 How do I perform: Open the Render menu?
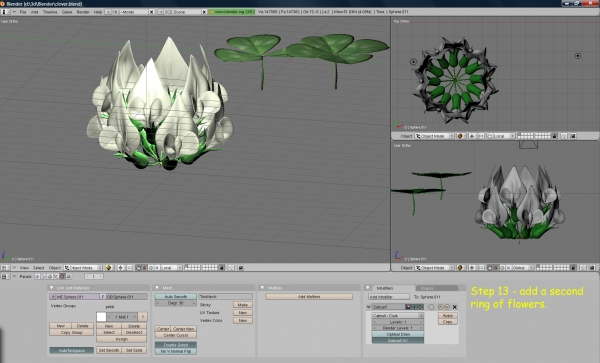point(83,12)
